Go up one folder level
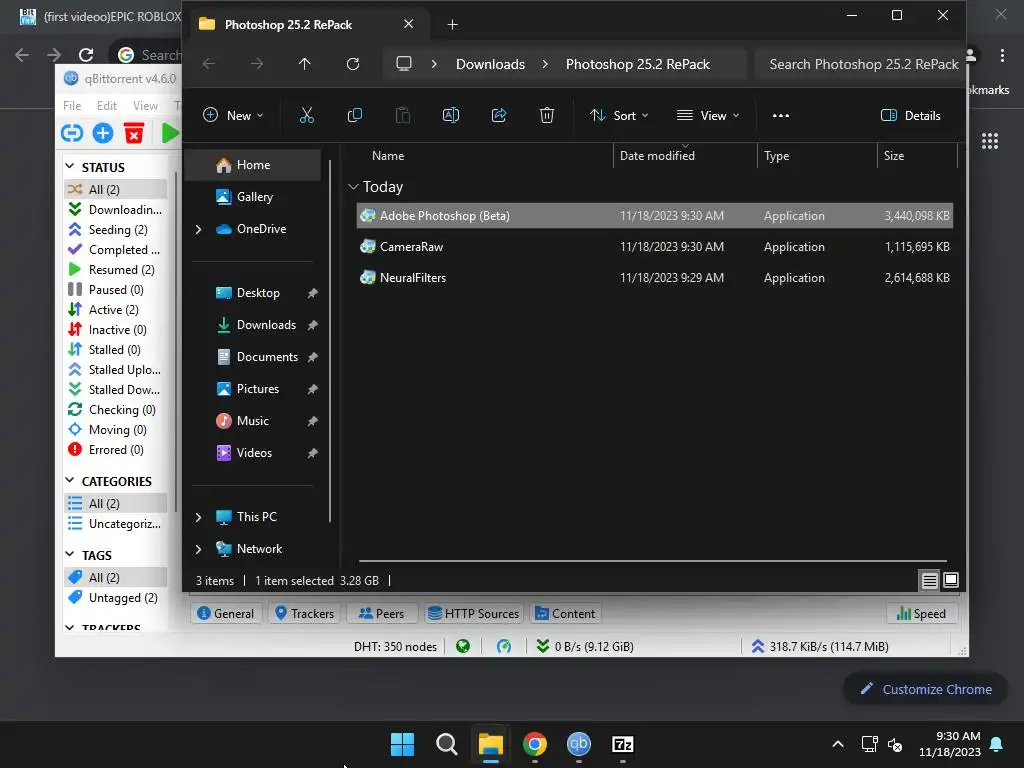This screenshot has width=1024, height=768. point(304,64)
